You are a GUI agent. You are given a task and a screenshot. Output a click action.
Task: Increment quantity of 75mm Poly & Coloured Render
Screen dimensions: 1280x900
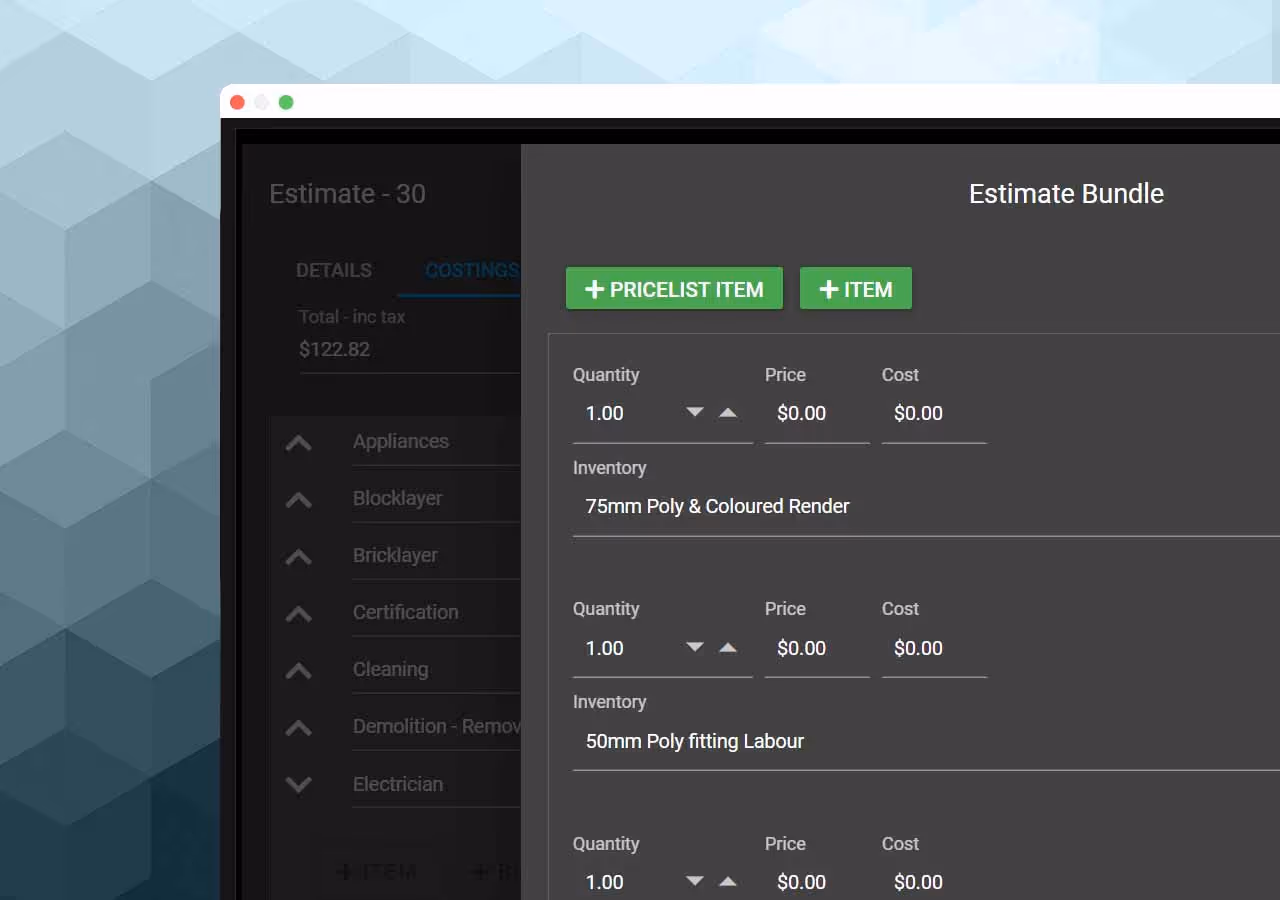[x=729, y=410]
